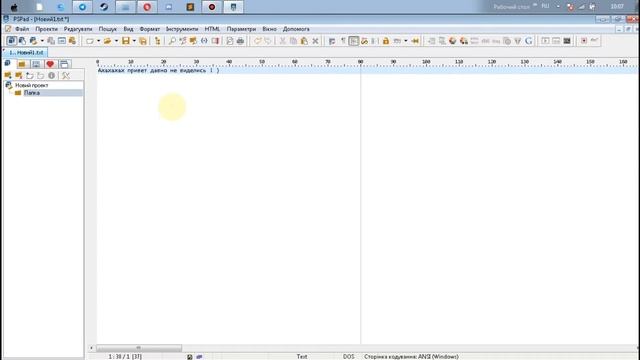Open the Пошук menu
The width and height of the screenshot is (640, 360).
107,29
